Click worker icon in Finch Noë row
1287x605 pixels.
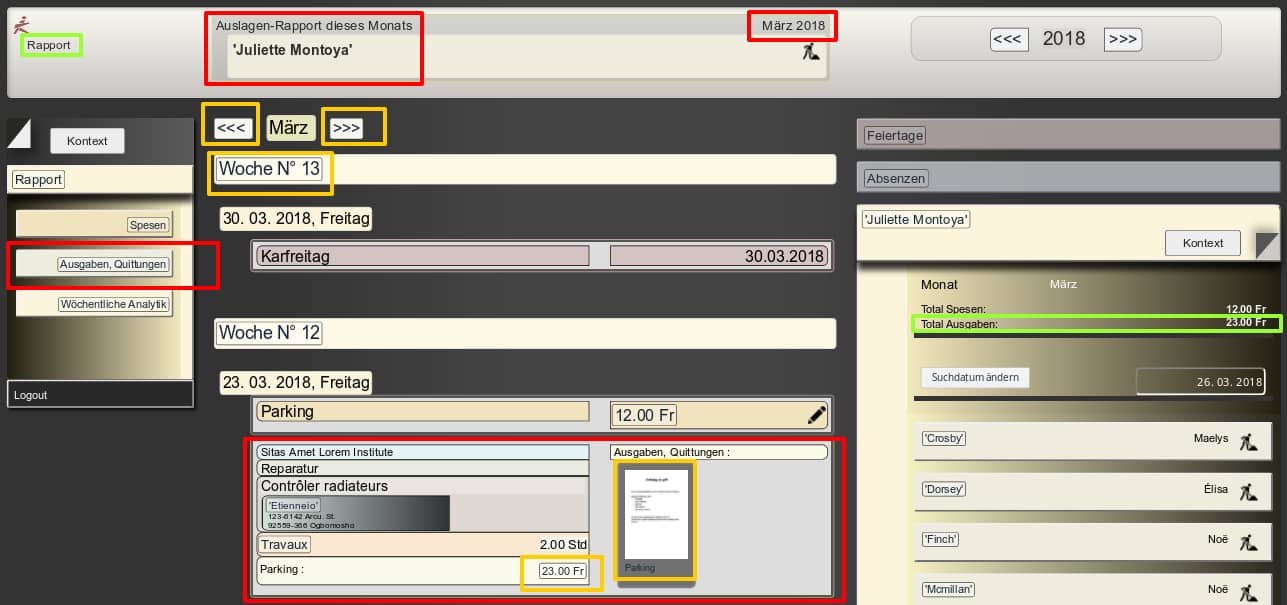1247,541
